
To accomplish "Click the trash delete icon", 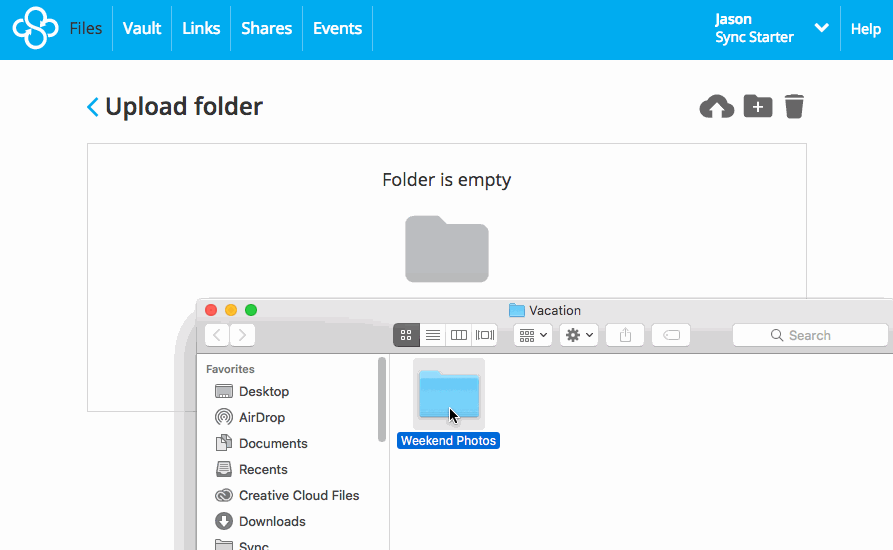I will [x=794, y=106].
